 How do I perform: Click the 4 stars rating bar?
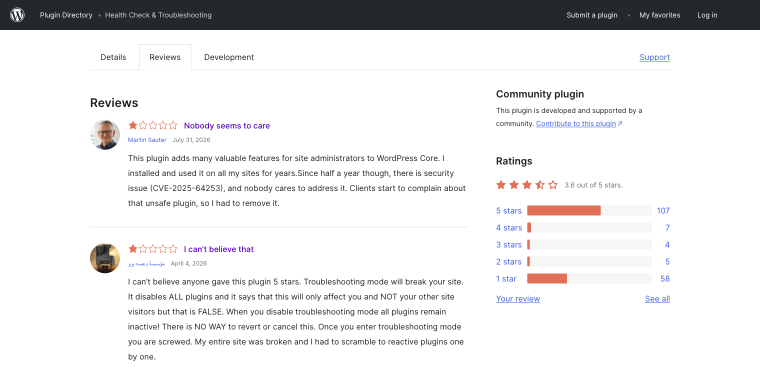tap(589, 228)
